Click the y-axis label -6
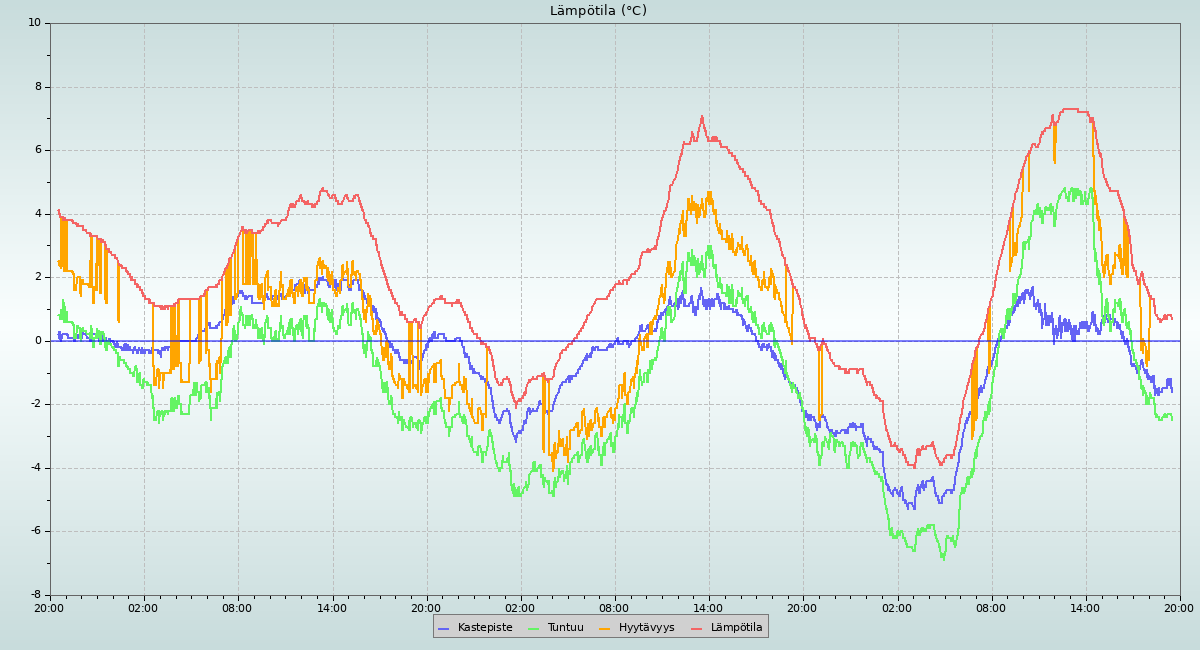Viewport: 1200px width, 650px height. coord(35,531)
